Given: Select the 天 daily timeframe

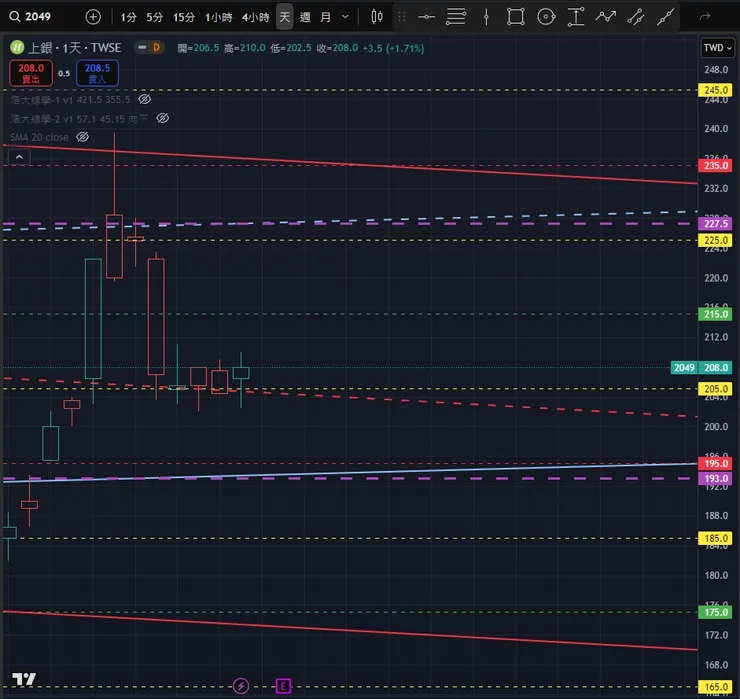Looking at the screenshot, I should point(284,17).
